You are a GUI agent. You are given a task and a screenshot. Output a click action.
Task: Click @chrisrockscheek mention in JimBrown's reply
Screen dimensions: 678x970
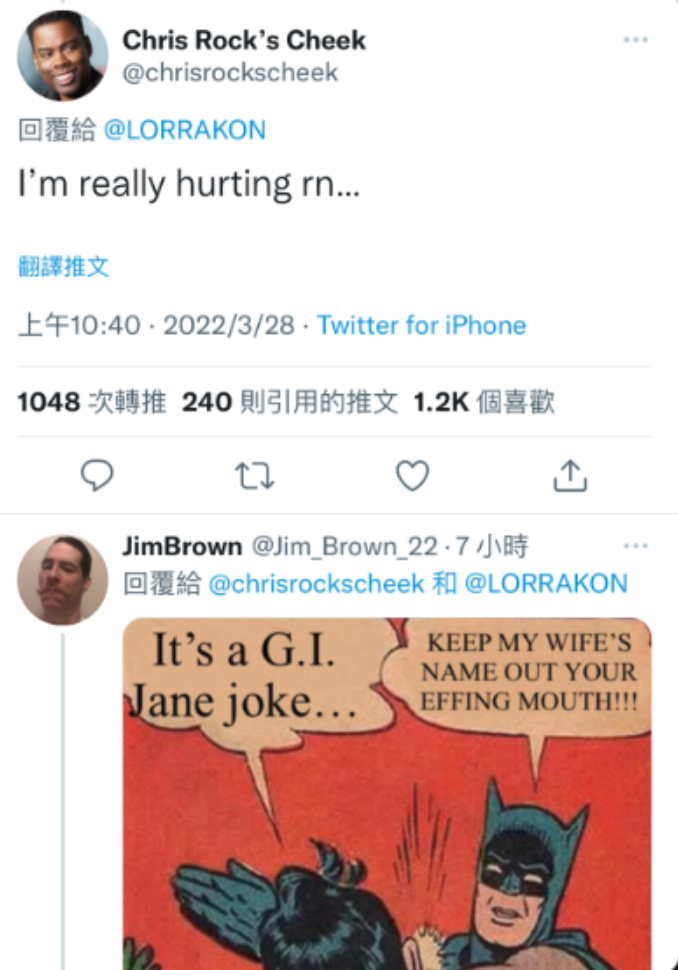317,583
